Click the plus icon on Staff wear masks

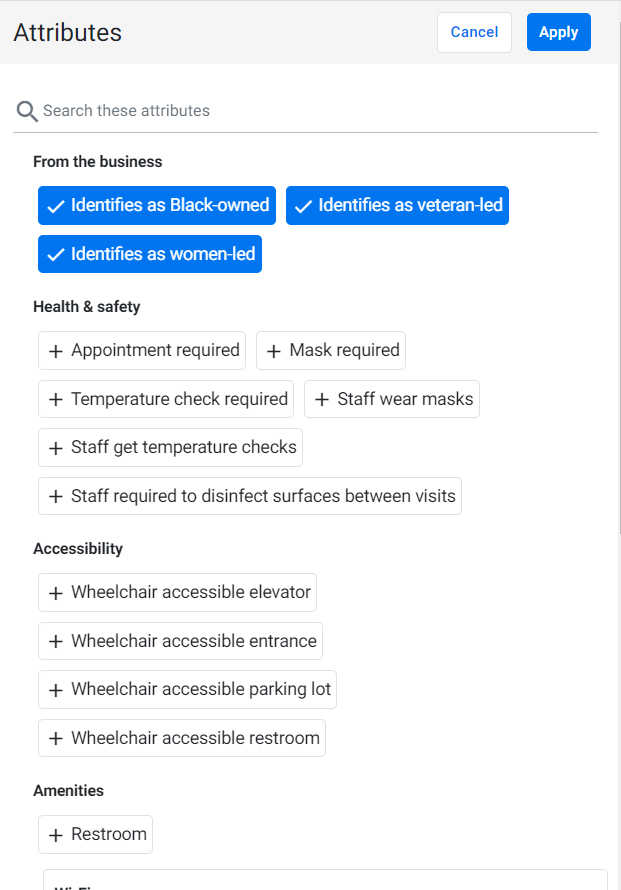click(322, 400)
